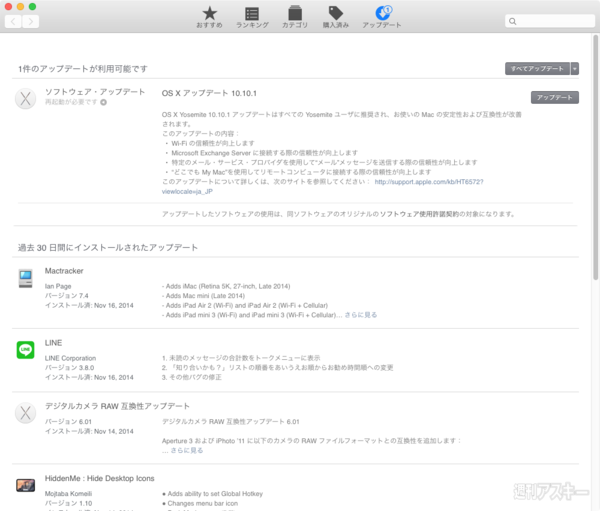Open the ソフトウェア使用許諾契約 link

tap(419, 214)
